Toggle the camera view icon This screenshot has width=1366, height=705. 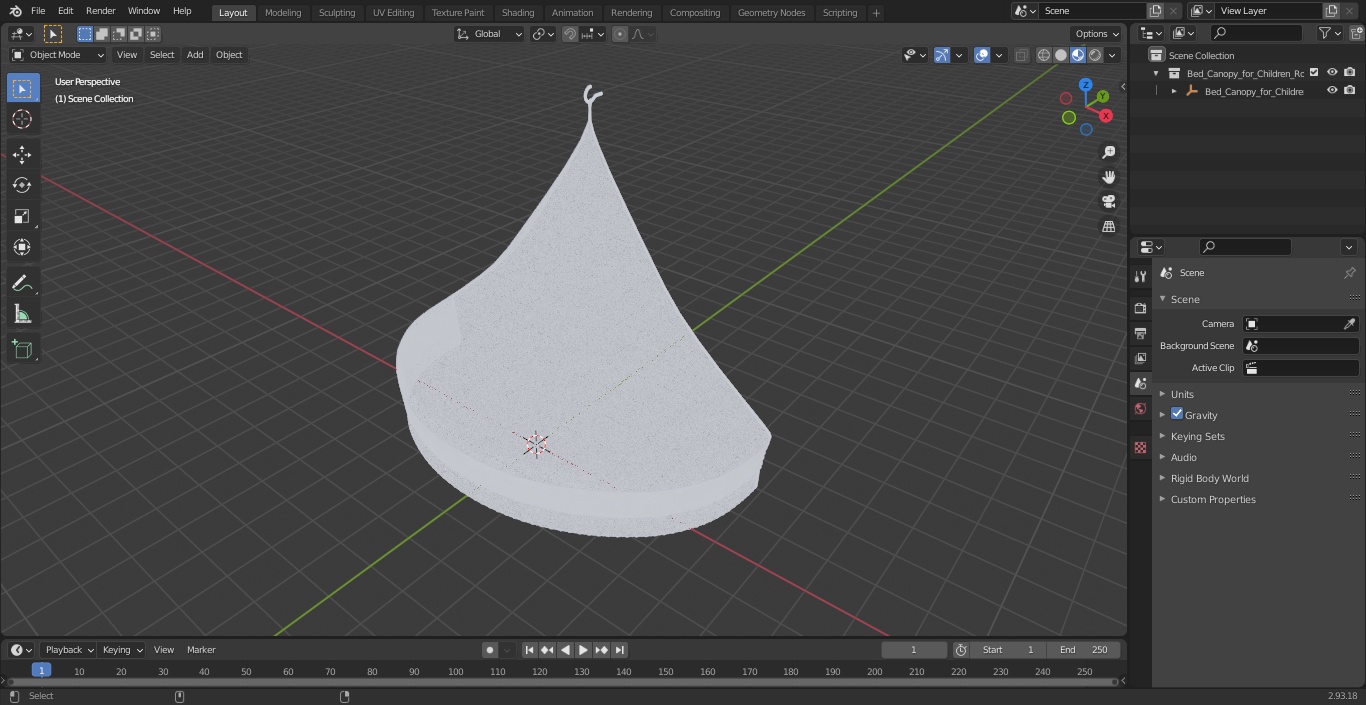(1108, 201)
